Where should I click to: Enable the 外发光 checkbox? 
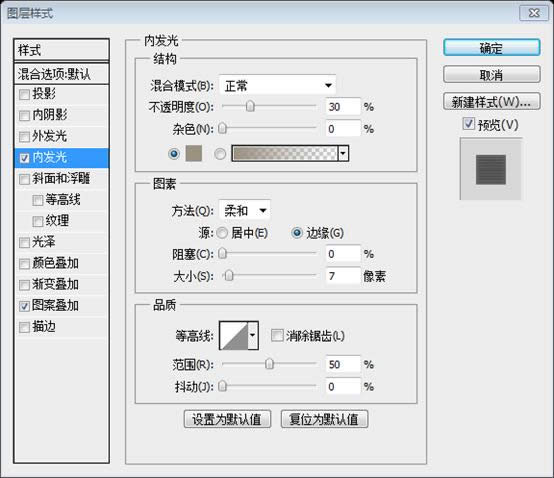point(24,137)
